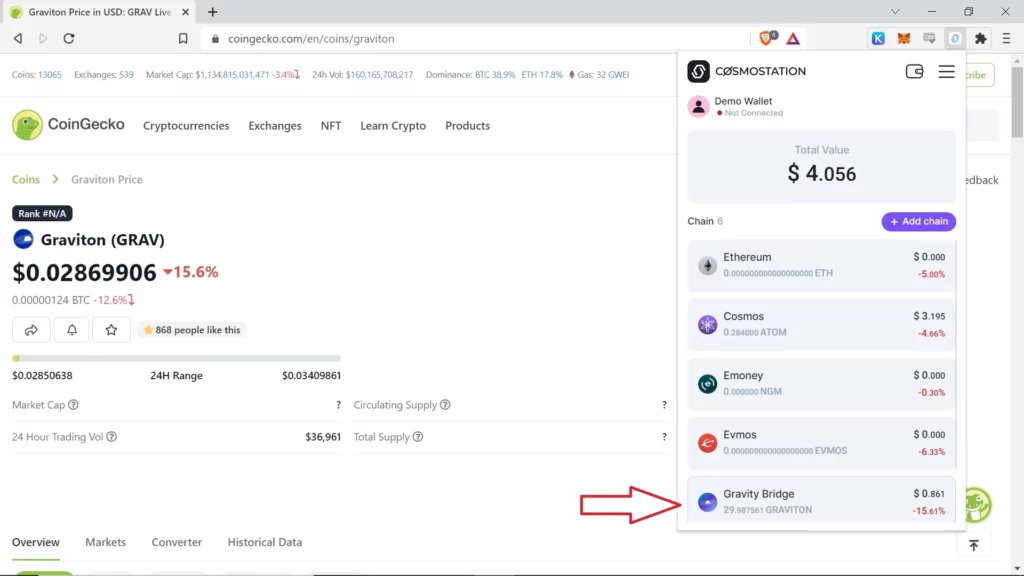The width and height of the screenshot is (1024, 576).
Task: Open the NFT menu
Action: tap(330, 125)
